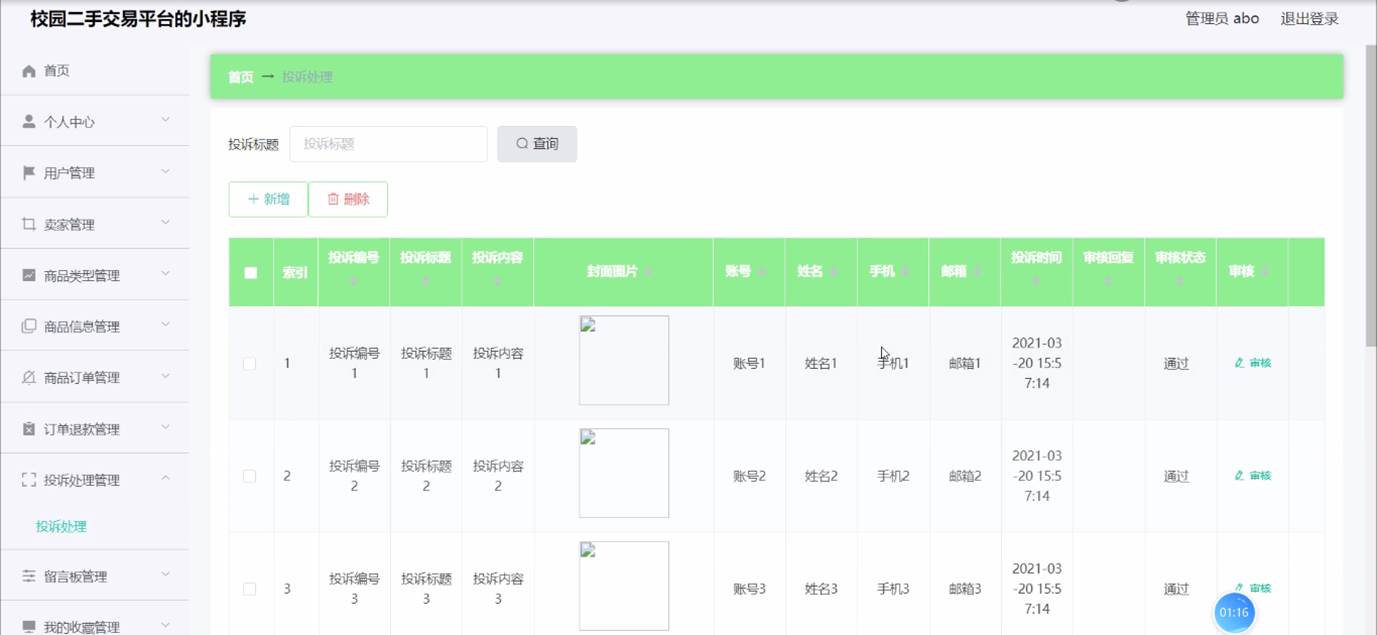Click the 投诉标题 search input field
The height and width of the screenshot is (635, 1377).
tap(388, 144)
